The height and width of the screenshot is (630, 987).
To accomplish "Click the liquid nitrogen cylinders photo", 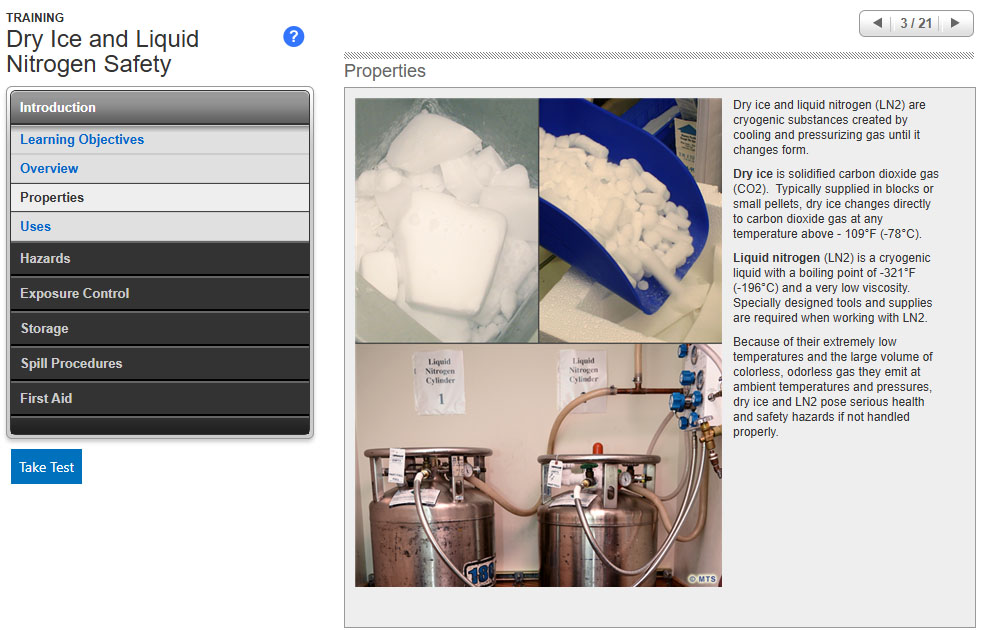I will (x=538, y=466).
